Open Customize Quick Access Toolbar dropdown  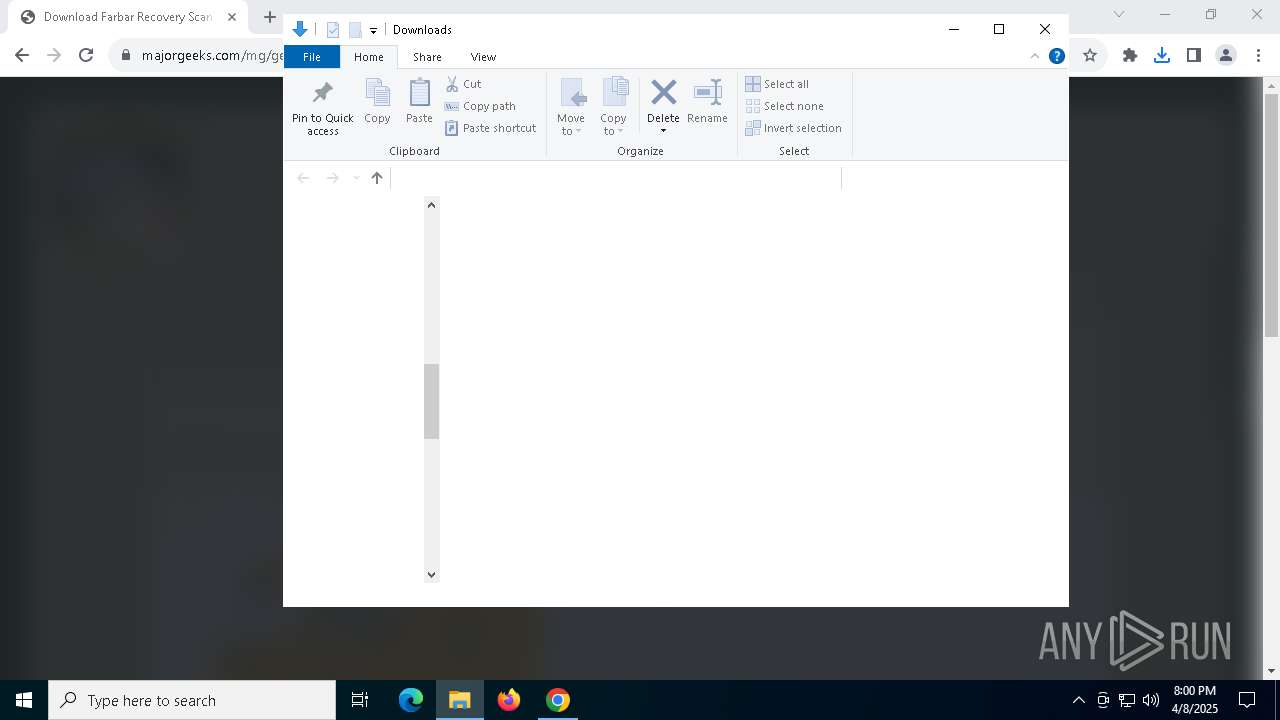(373, 31)
